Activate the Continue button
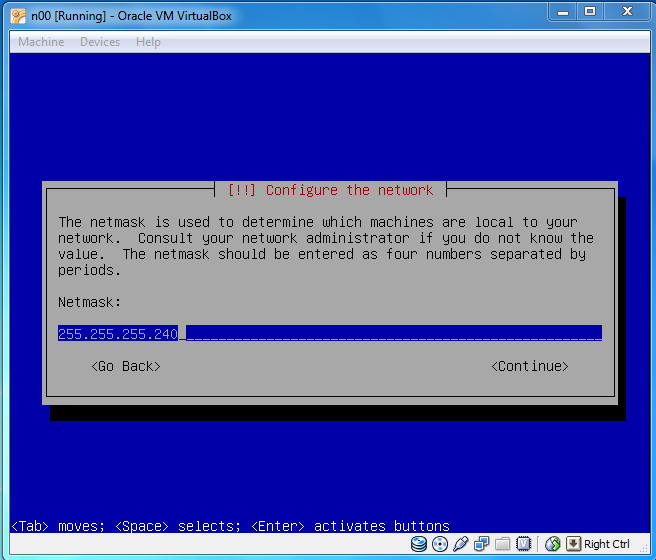 click(530, 366)
